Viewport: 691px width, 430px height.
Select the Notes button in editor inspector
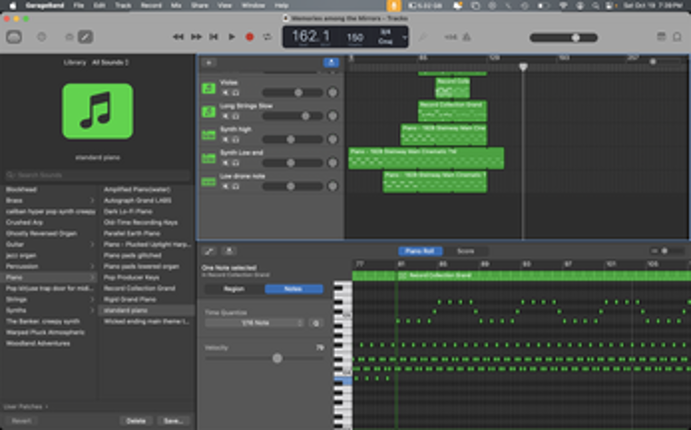(293, 289)
